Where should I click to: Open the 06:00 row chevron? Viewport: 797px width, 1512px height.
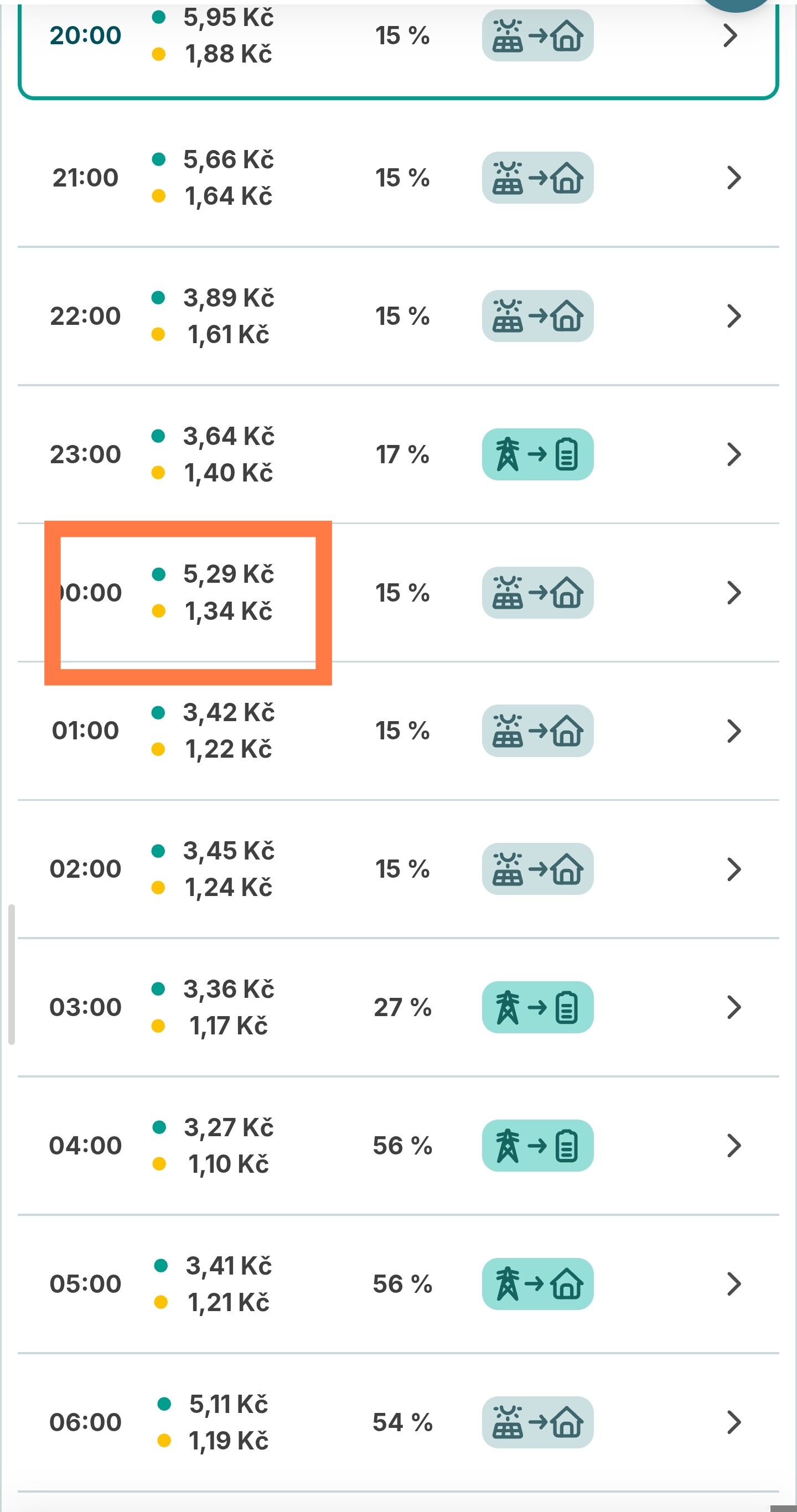733,1422
